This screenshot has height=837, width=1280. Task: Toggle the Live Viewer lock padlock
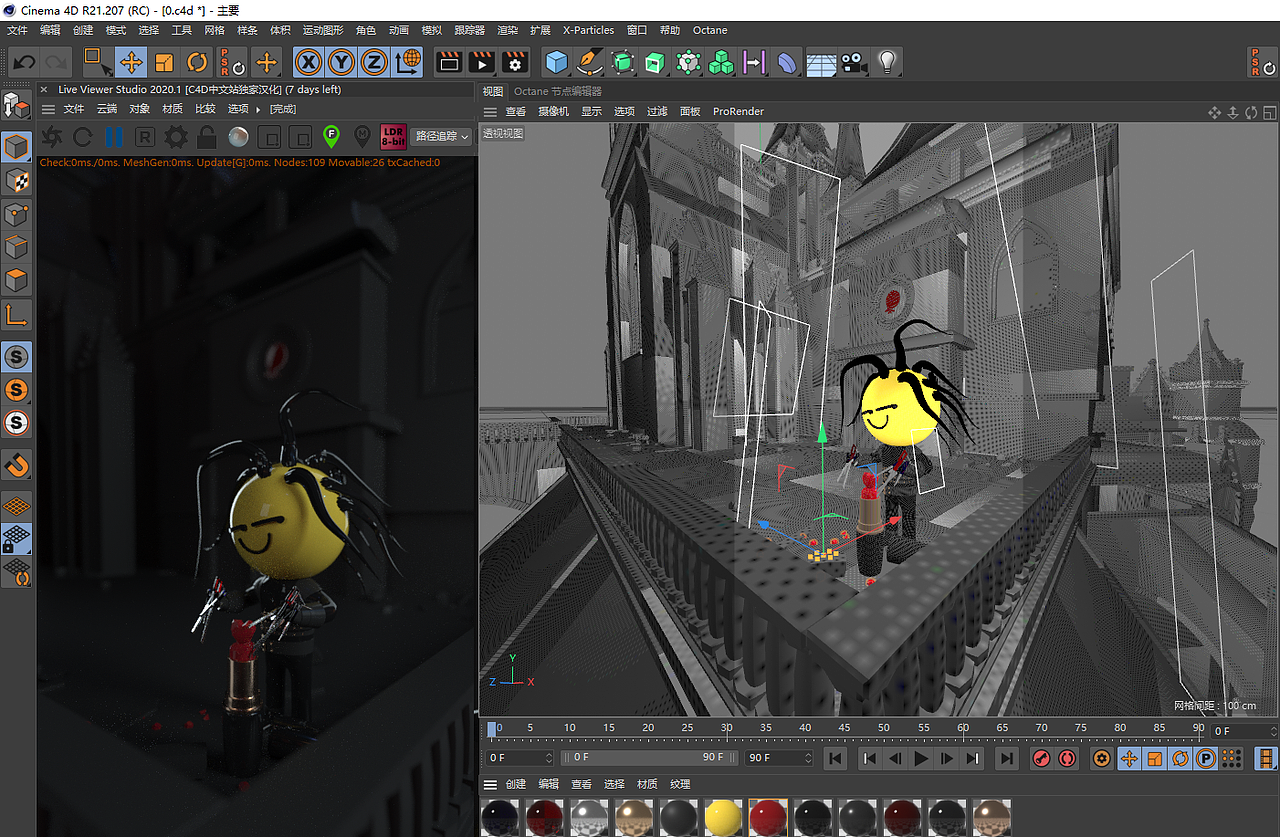207,136
